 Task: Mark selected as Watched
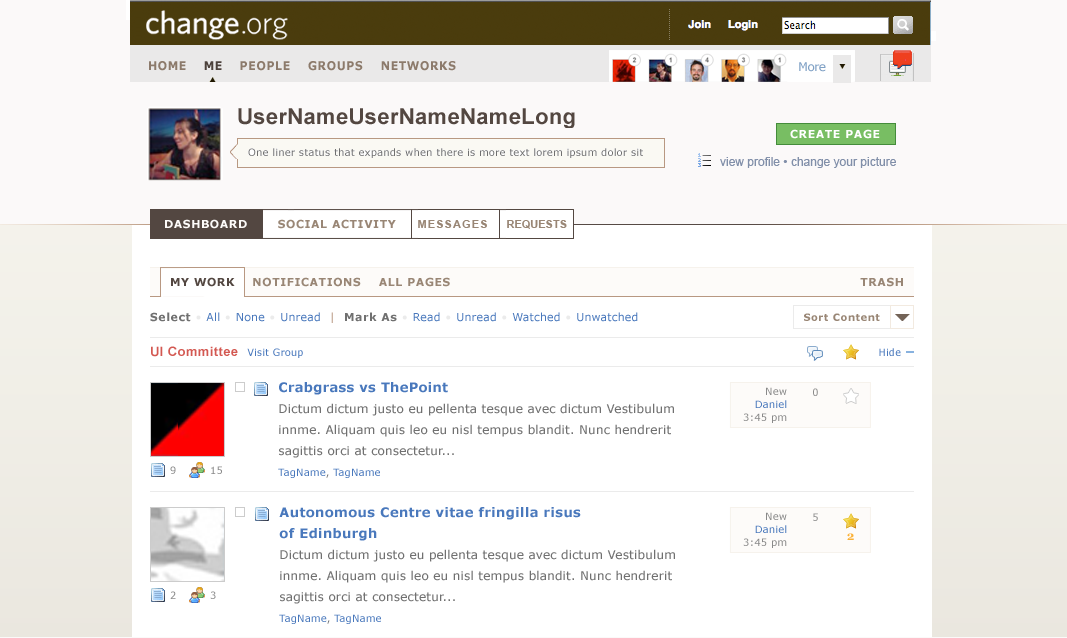(x=536, y=317)
